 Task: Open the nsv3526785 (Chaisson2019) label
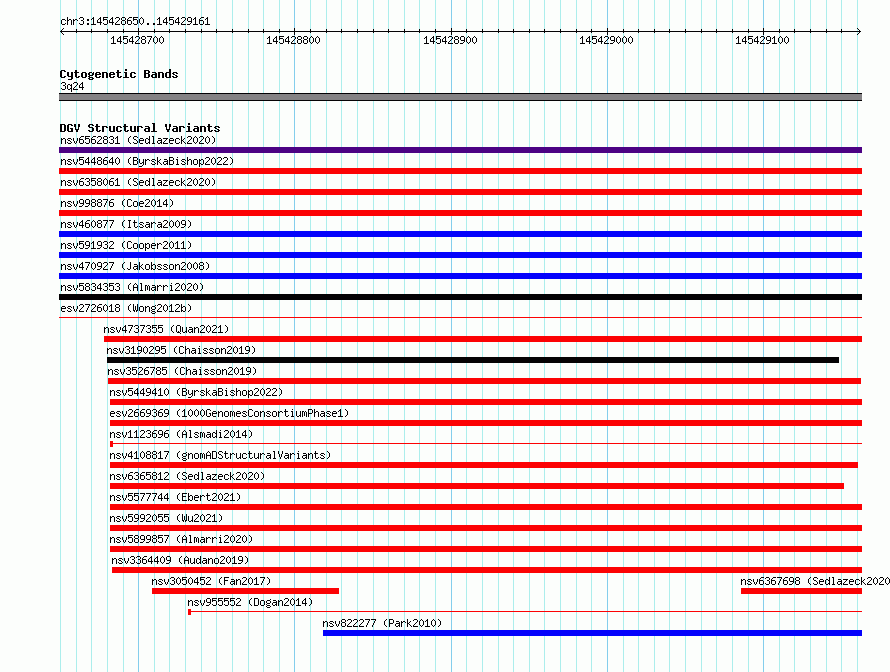coord(182,371)
